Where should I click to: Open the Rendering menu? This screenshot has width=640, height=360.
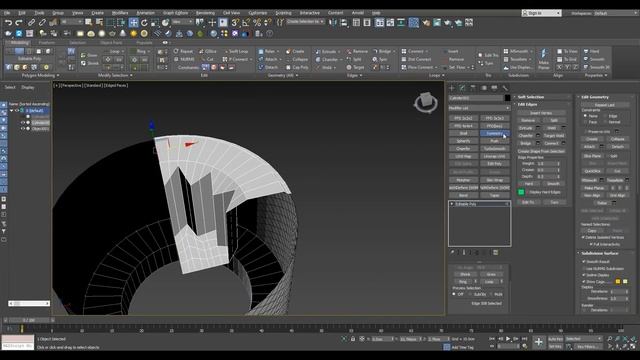pyautogui.click(x=205, y=13)
